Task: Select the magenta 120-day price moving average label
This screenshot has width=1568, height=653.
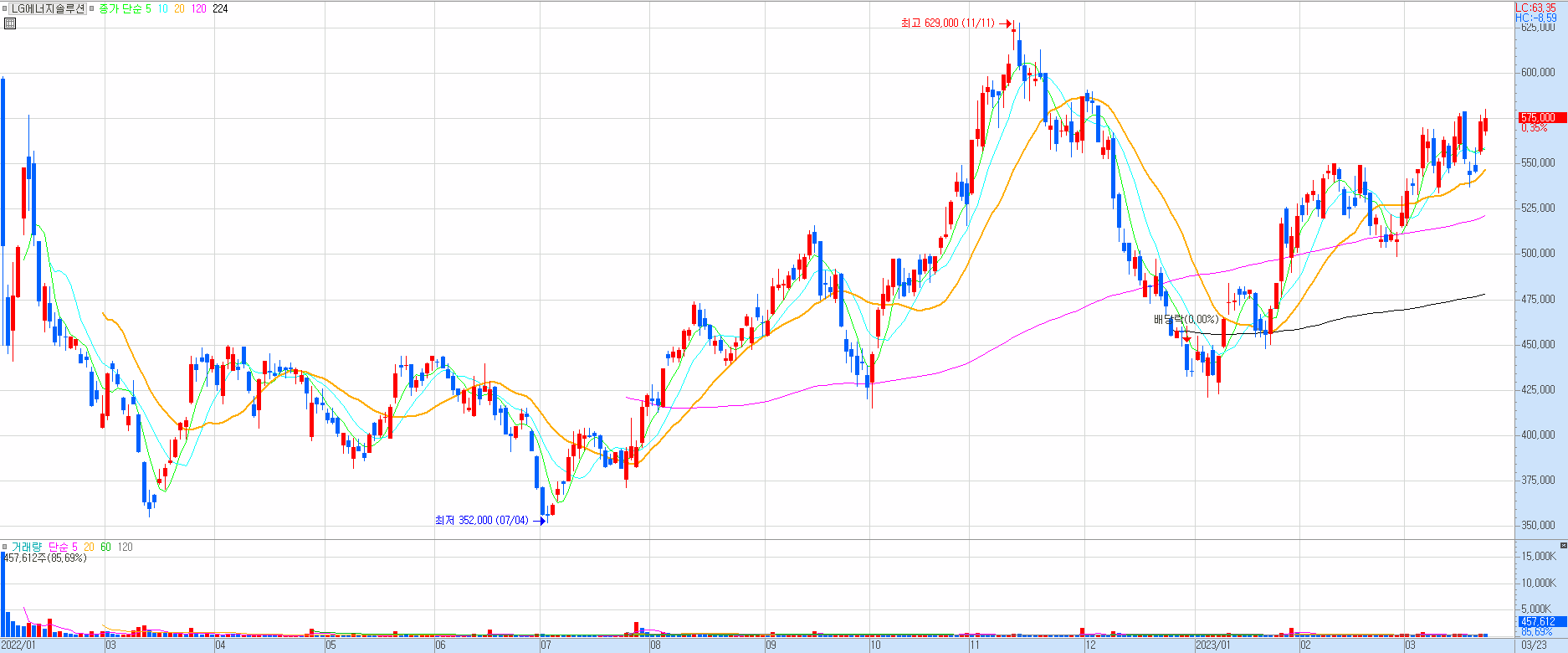Action: coord(198,8)
